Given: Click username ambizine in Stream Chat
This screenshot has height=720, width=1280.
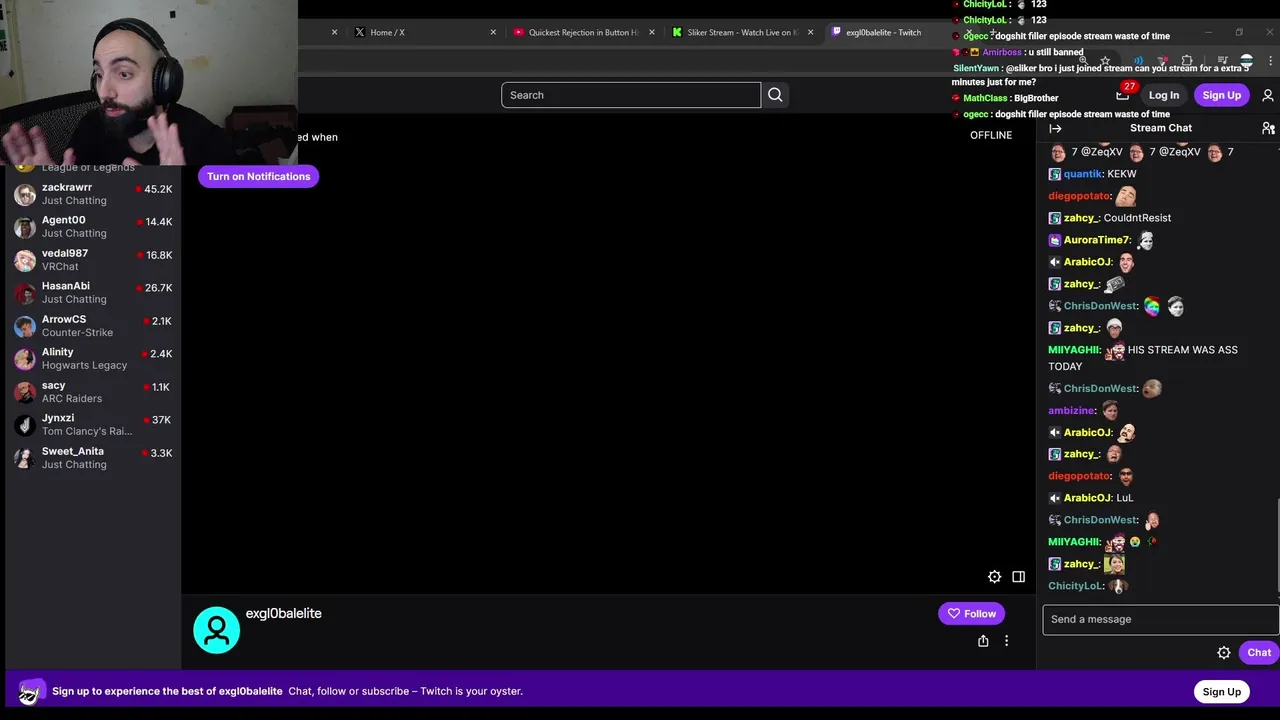Looking at the screenshot, I should 1071,410.
